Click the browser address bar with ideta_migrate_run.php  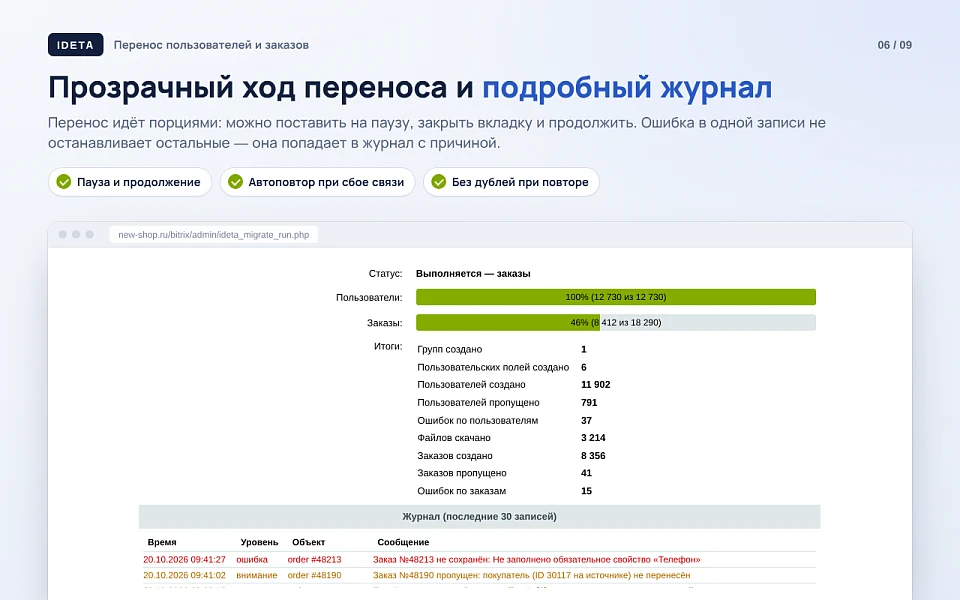tap(213, 234)
